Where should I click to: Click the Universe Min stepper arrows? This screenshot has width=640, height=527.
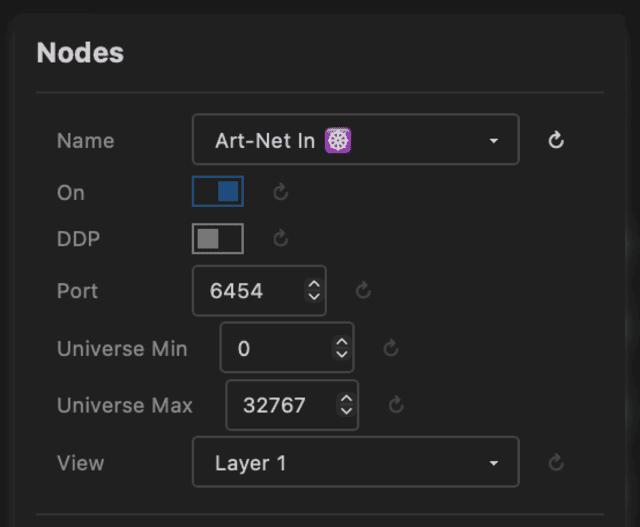click(x=342, y=348)
